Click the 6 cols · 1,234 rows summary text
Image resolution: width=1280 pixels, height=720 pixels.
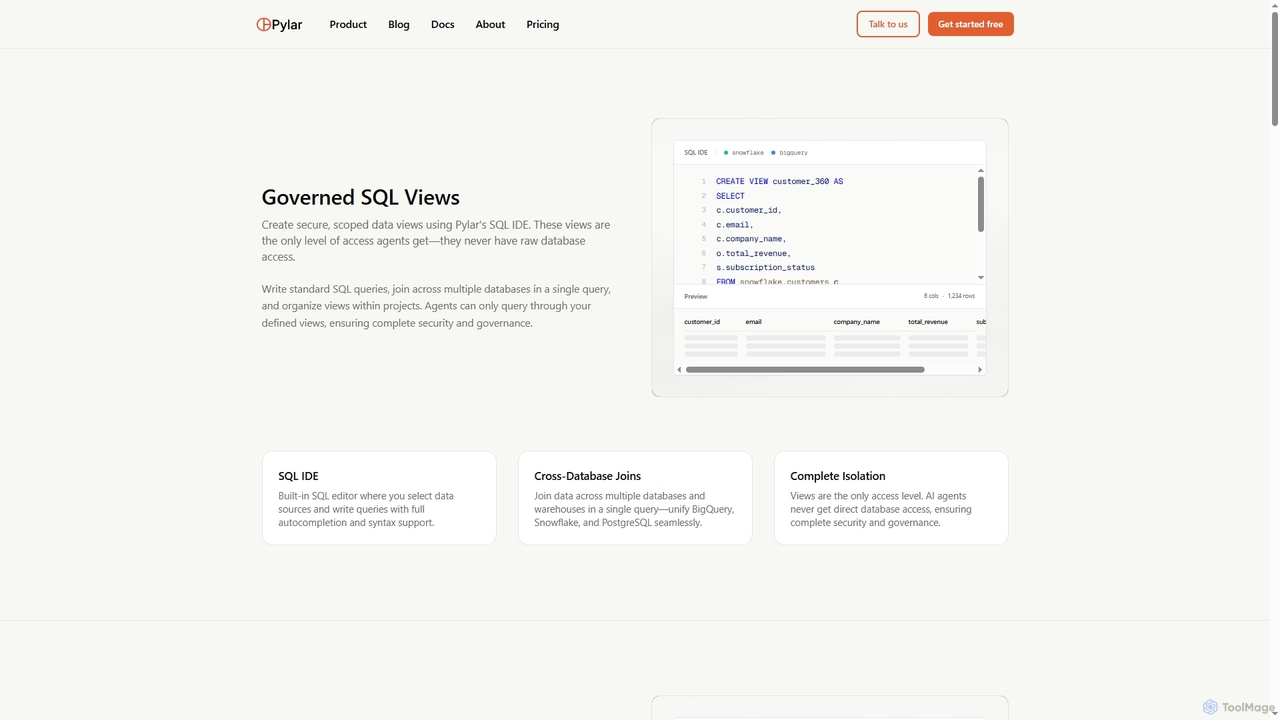[949, 296]
